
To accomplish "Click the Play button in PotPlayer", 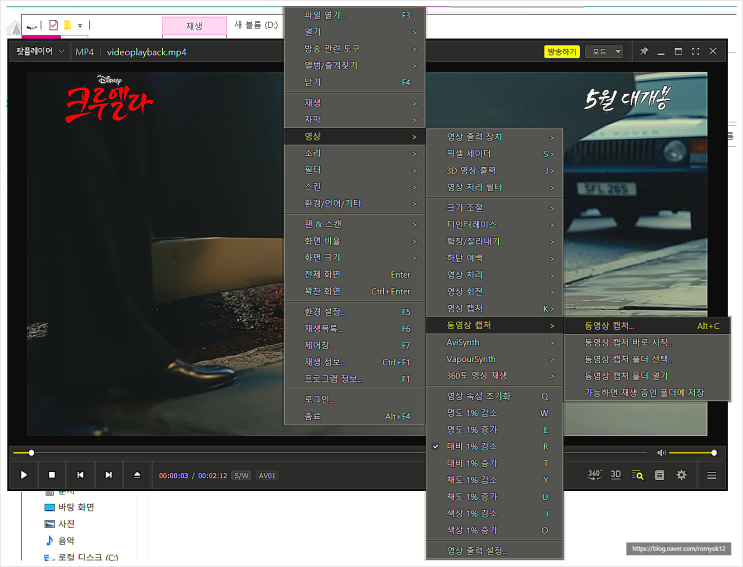I will pos(24,475).
